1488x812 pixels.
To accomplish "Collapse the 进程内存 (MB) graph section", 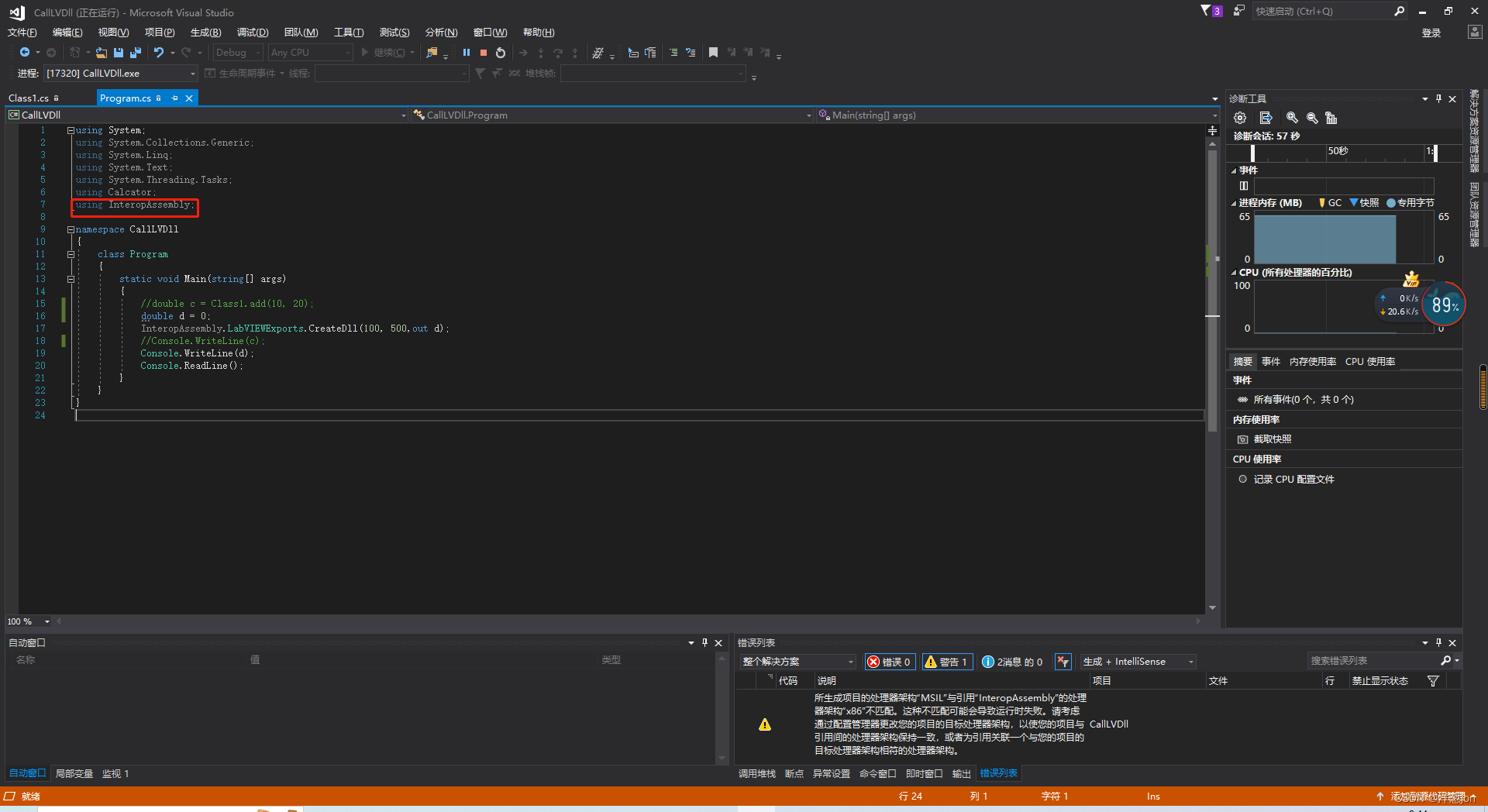I will [x=1234, y=203].
